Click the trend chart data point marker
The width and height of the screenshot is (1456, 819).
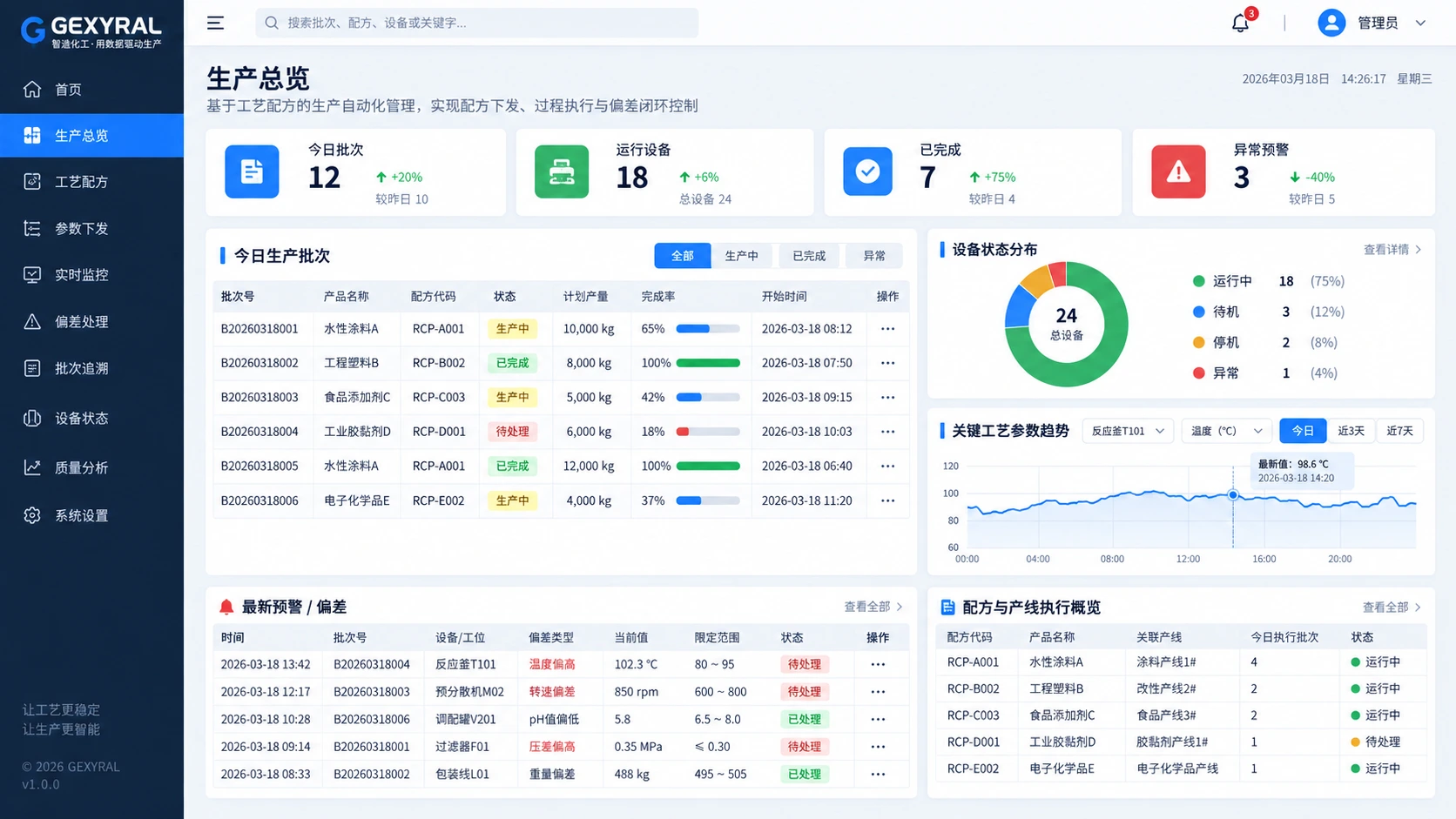point(1233,495)
